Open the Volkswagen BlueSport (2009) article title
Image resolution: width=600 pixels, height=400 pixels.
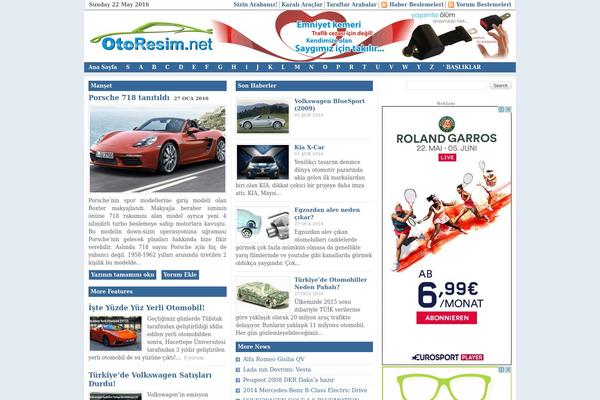[329, 104]
